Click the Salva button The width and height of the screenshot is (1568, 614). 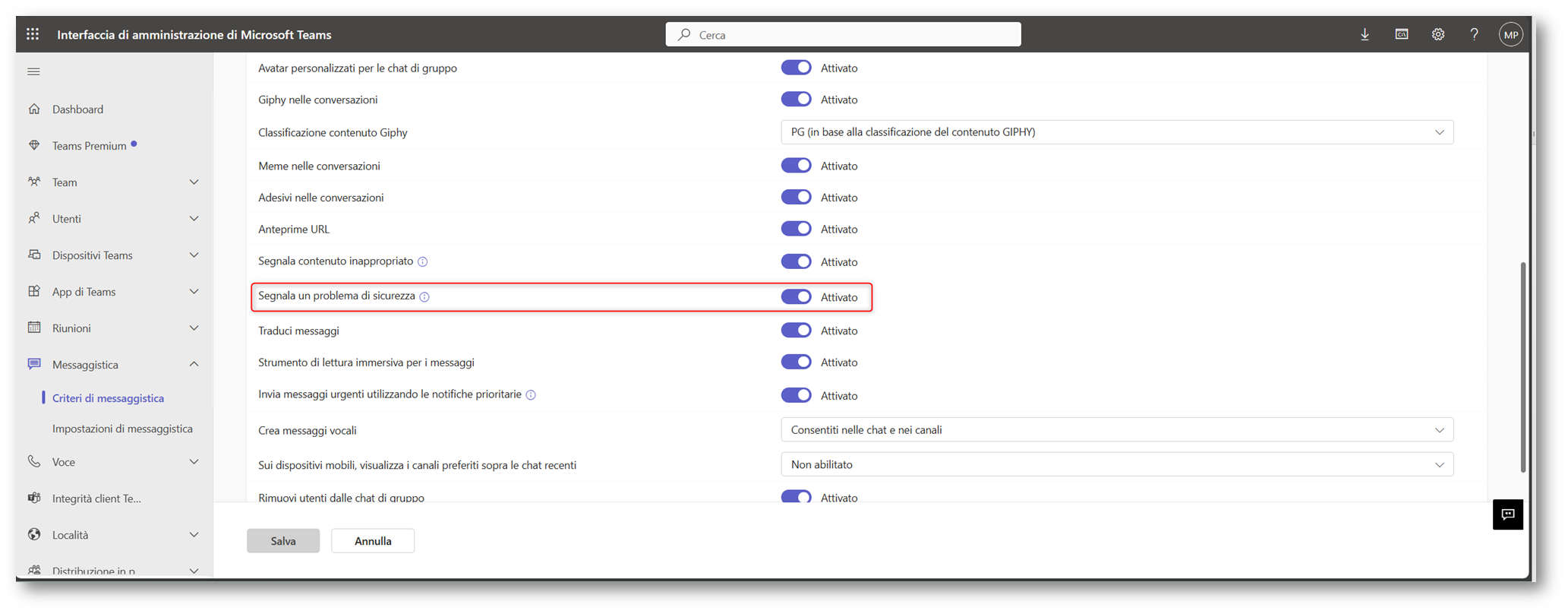[283, 541]
